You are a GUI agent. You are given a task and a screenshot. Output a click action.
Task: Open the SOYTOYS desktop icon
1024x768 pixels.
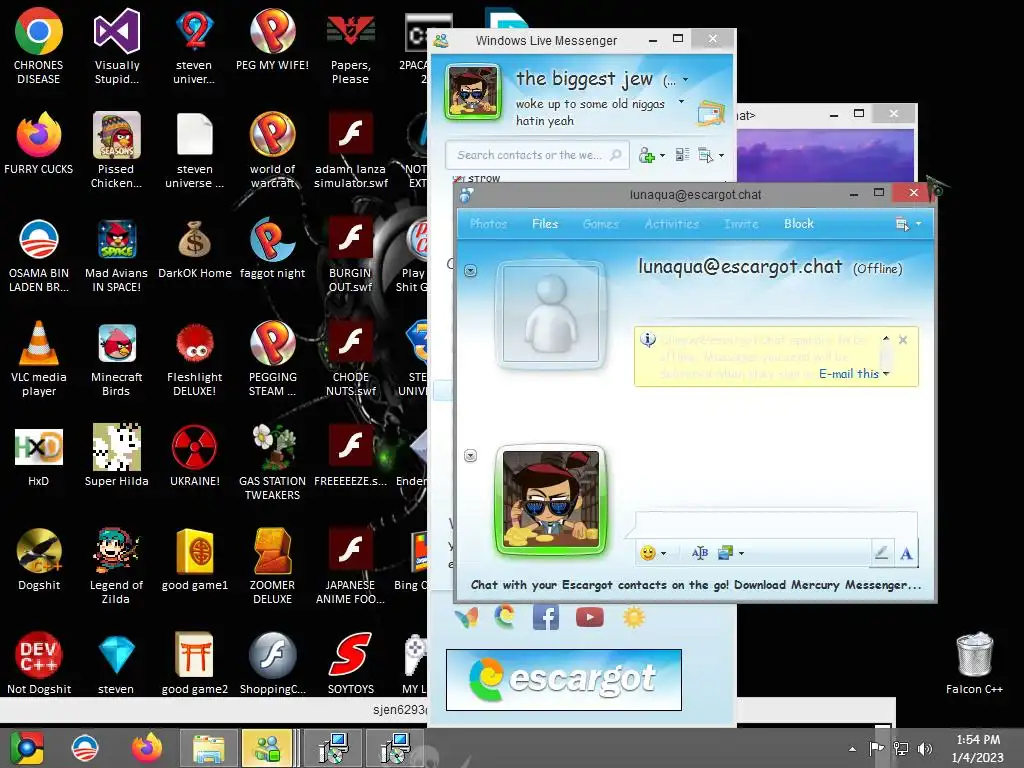pyautogui.click(x=351, y=663)
